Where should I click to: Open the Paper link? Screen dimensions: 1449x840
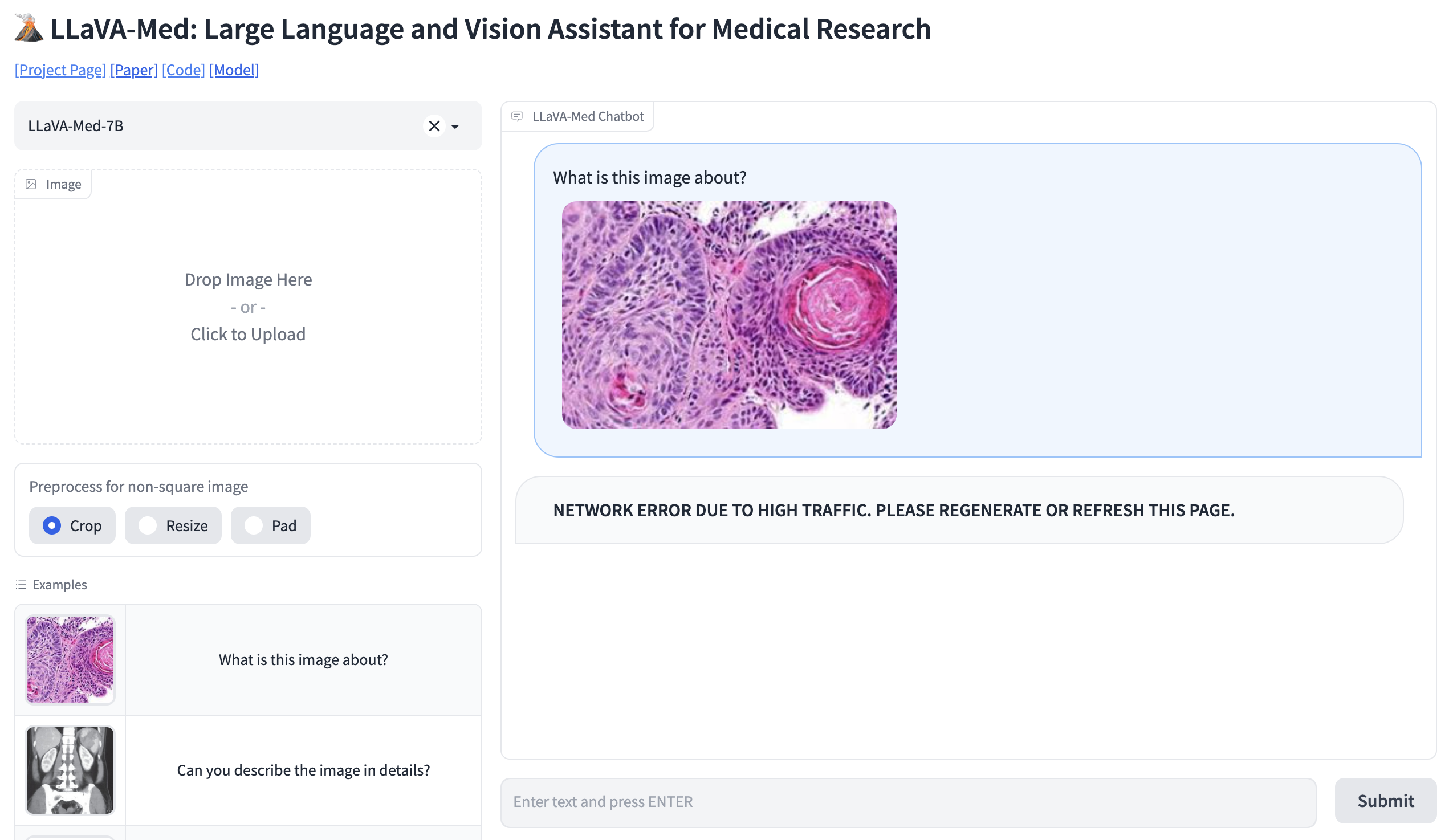pos(133,70)
